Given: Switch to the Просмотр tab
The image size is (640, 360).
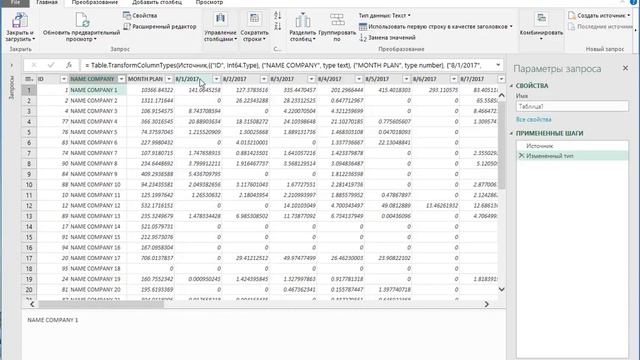Looking at the screenshot, I should click(209, 2).
